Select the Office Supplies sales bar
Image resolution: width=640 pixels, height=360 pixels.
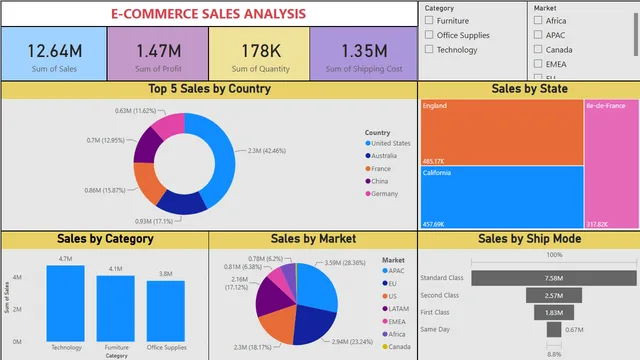pyautogui.click(x=166, y=311)
